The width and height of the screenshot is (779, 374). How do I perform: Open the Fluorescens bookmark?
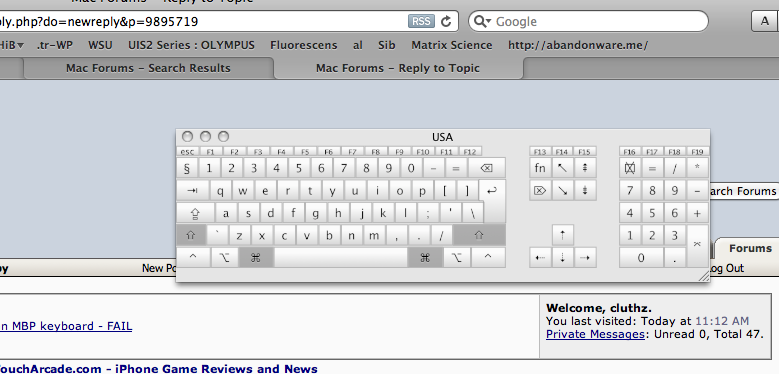[x=304, y=45]
